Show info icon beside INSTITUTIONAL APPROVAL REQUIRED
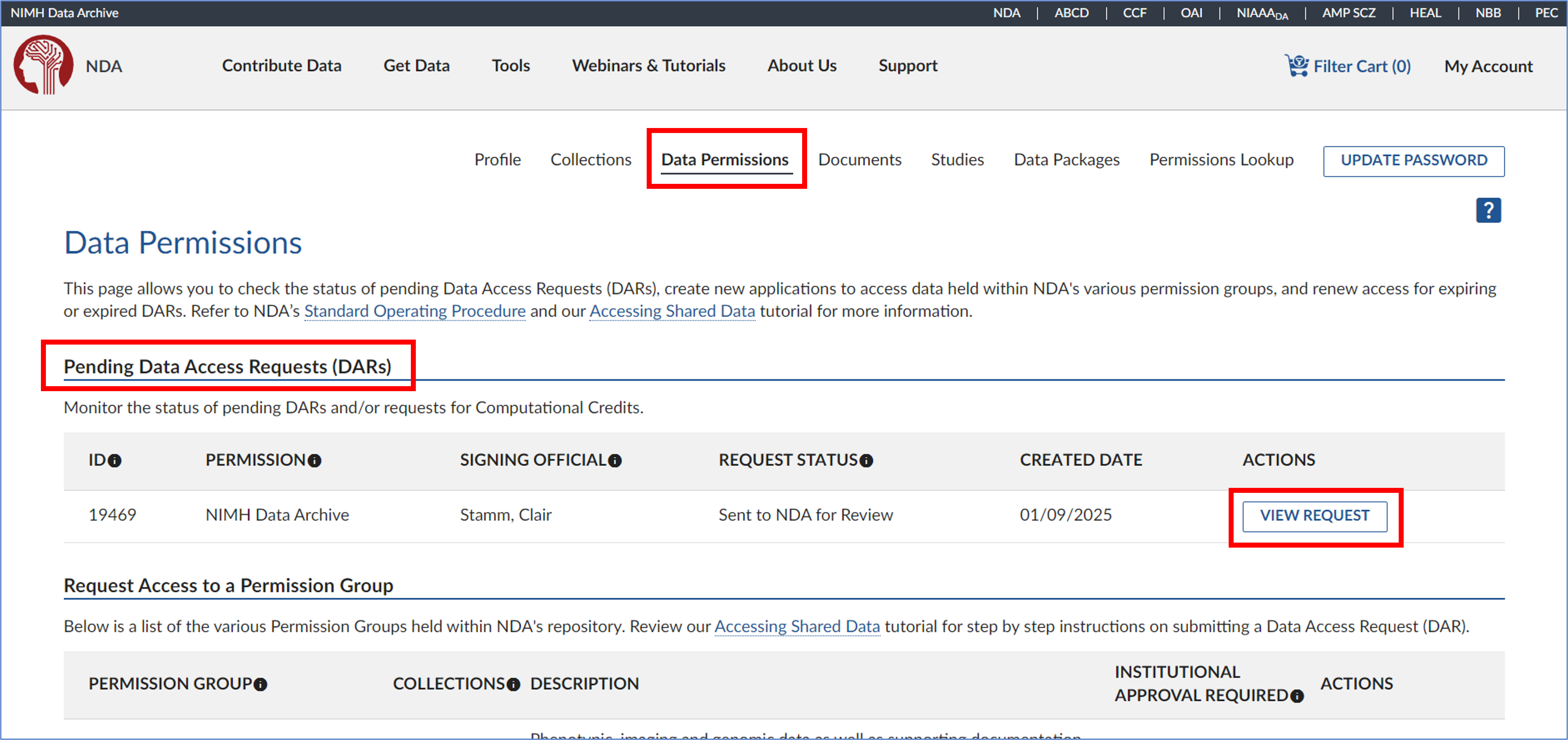Screen dimensions: 1568x740 click(1297, 696)
